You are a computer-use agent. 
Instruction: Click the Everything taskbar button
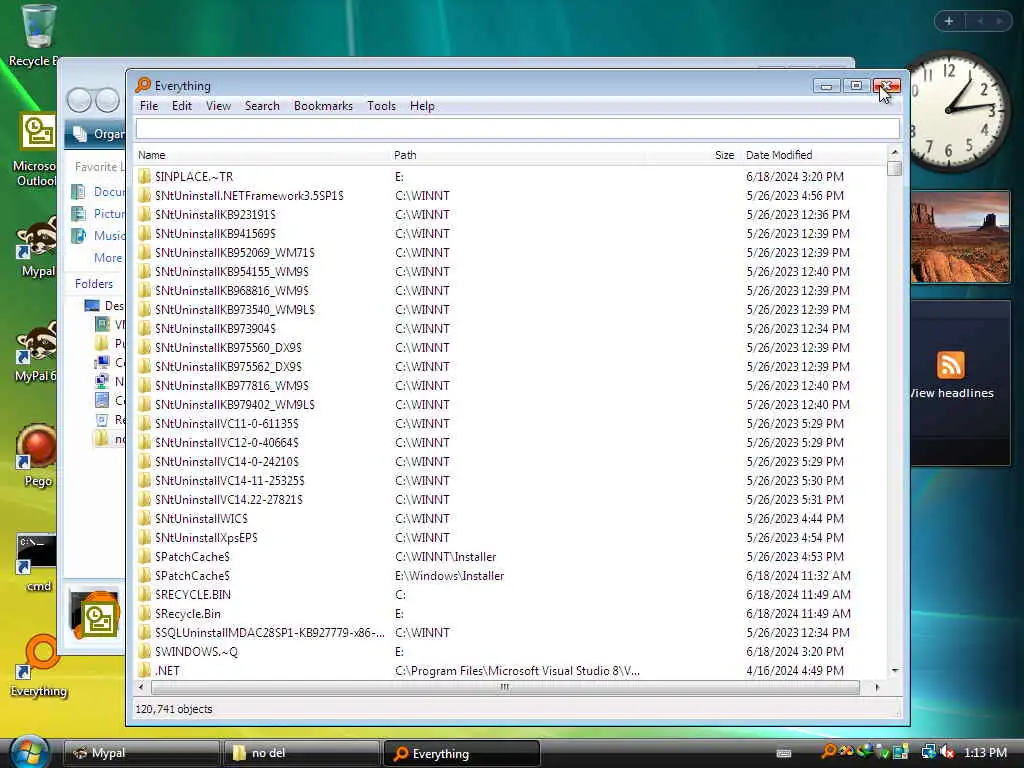click(462, 753)
